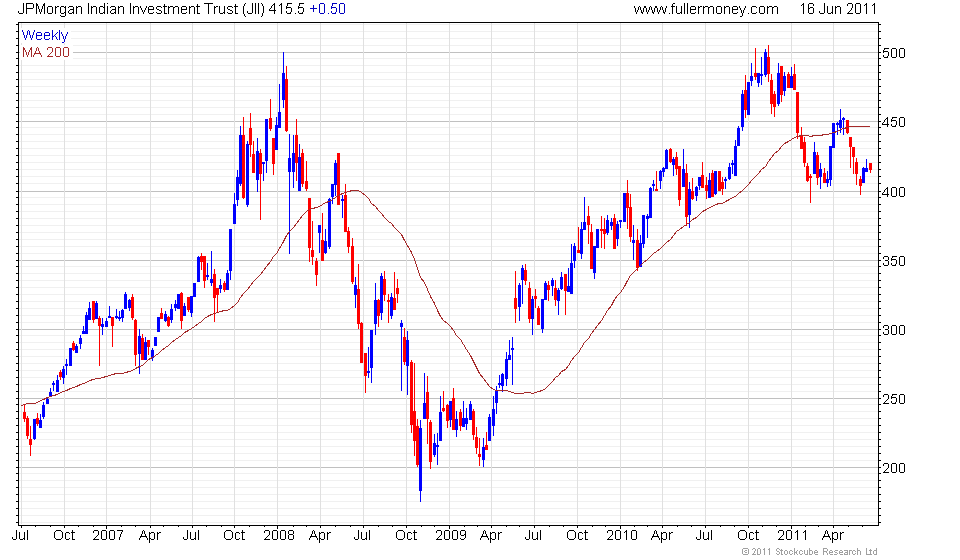
Task: Open the www.fullermoney.com website text
Action: click(x=706, y=10)
